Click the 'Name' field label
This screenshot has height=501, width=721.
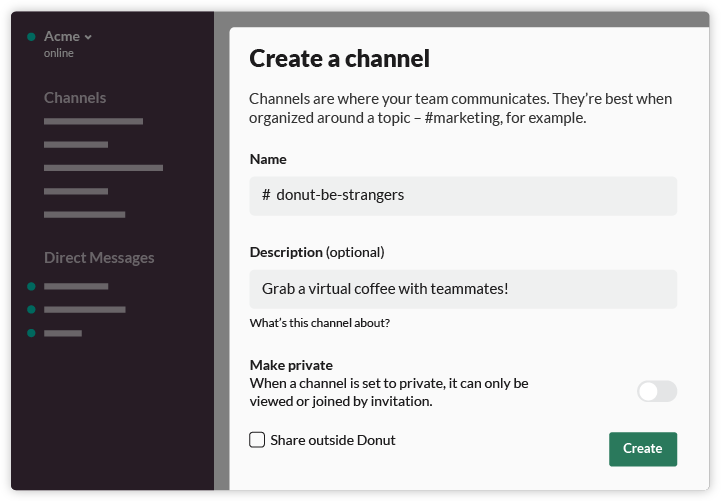click(268, 159)
